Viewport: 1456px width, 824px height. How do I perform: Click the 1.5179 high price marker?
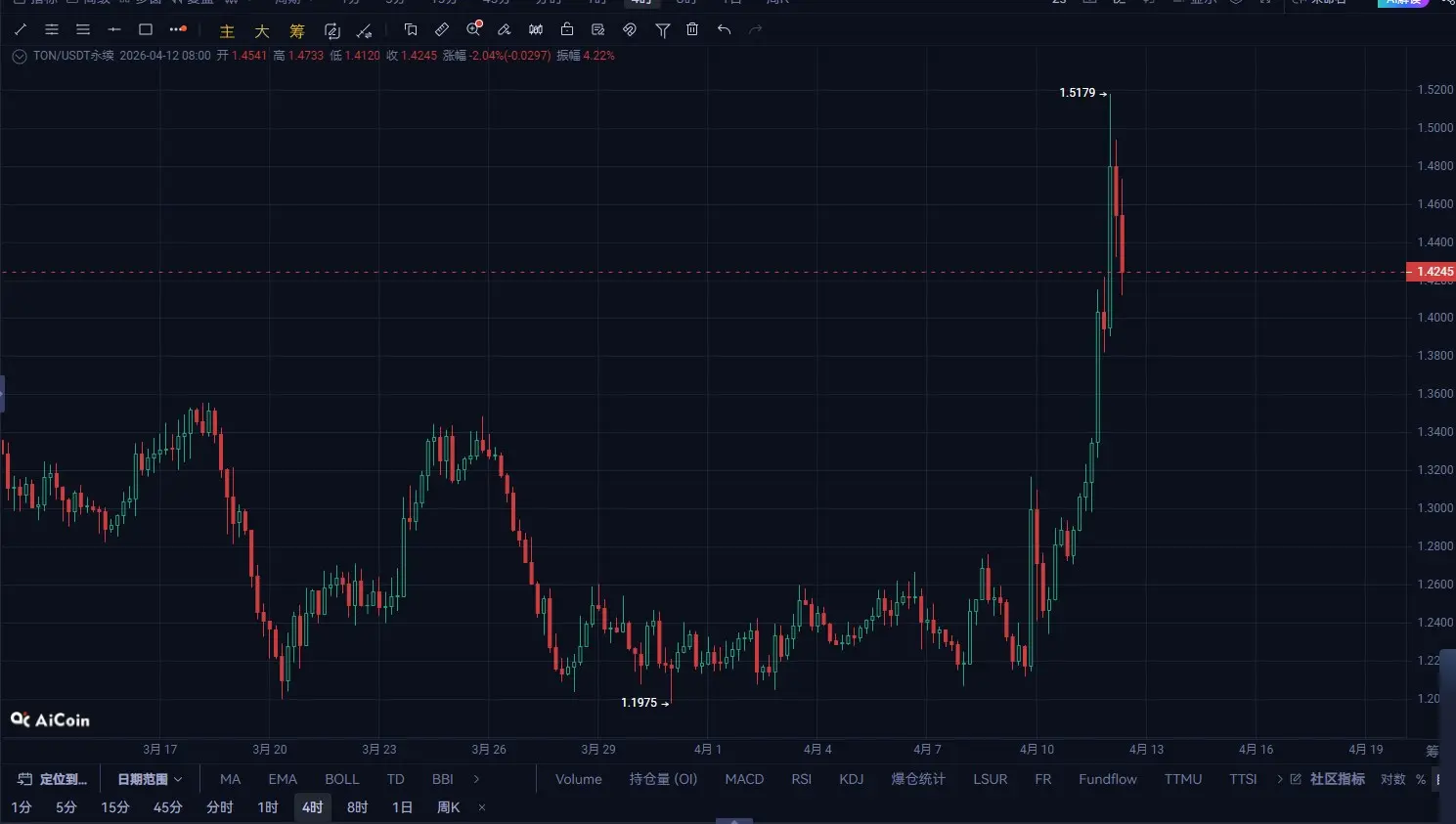(x=1083, y=93)
